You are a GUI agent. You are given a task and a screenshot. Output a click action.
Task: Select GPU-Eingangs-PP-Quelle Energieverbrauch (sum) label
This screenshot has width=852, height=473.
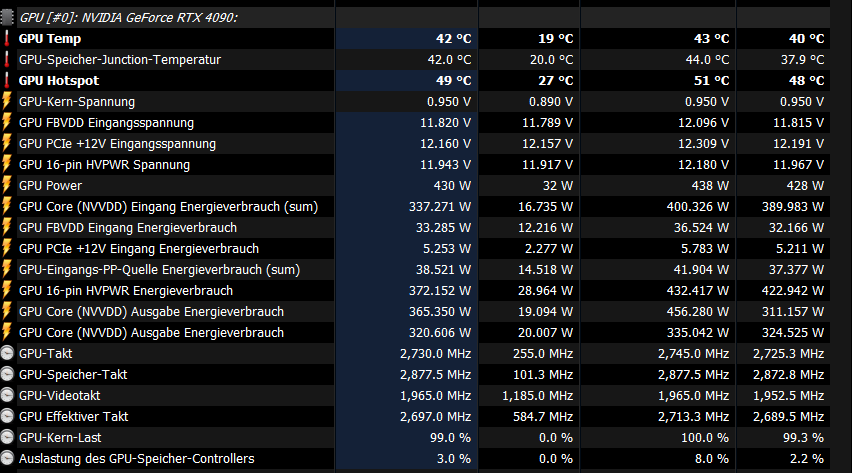click(159, 270)
